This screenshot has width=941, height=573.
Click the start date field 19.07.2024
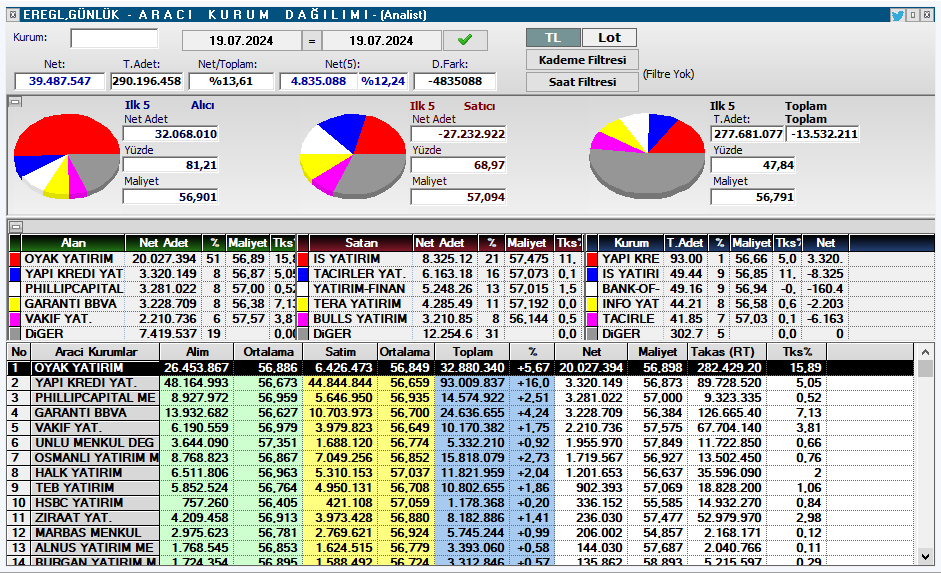pos(241,41)
